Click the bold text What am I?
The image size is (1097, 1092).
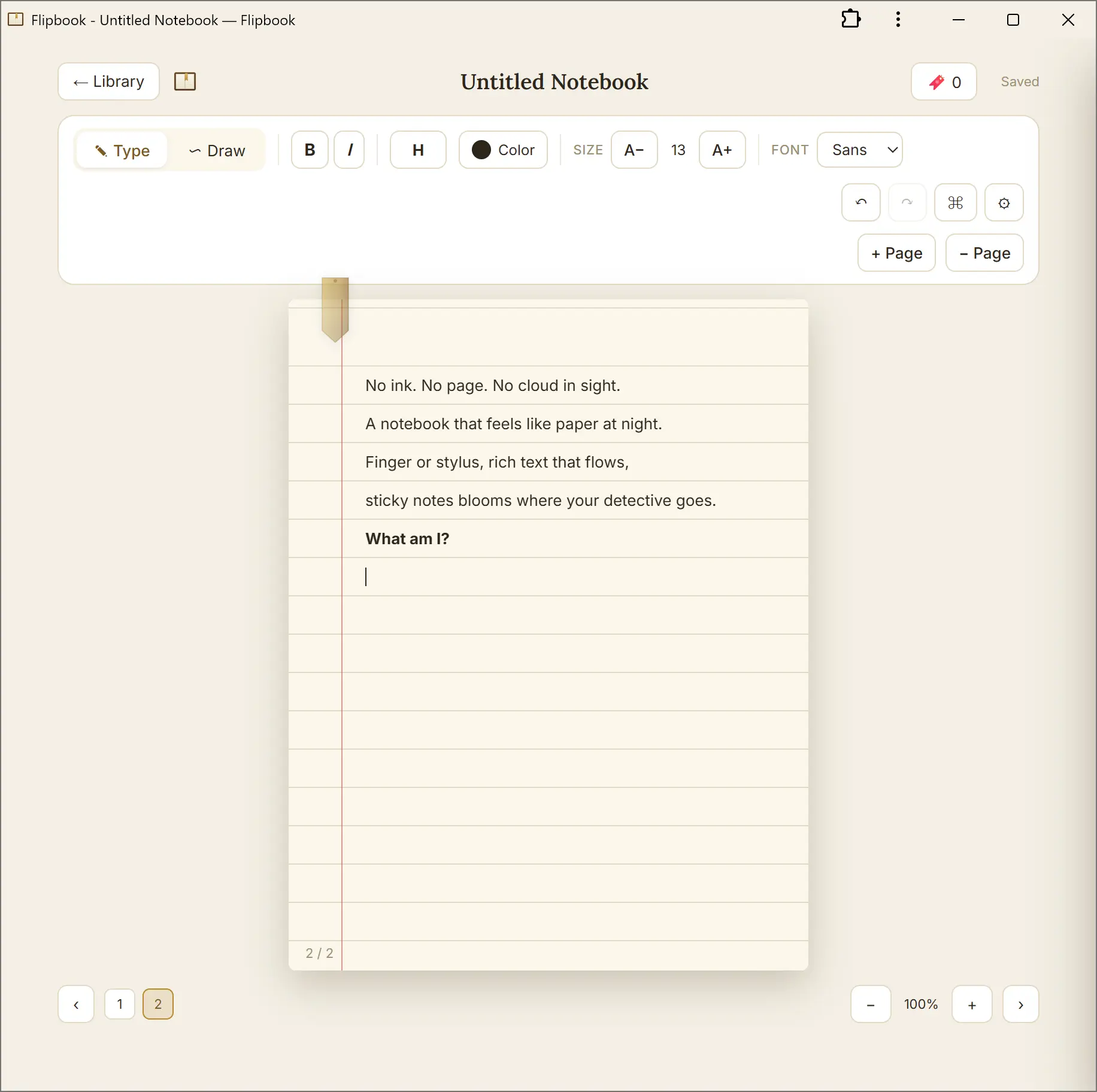pos(407,539)
